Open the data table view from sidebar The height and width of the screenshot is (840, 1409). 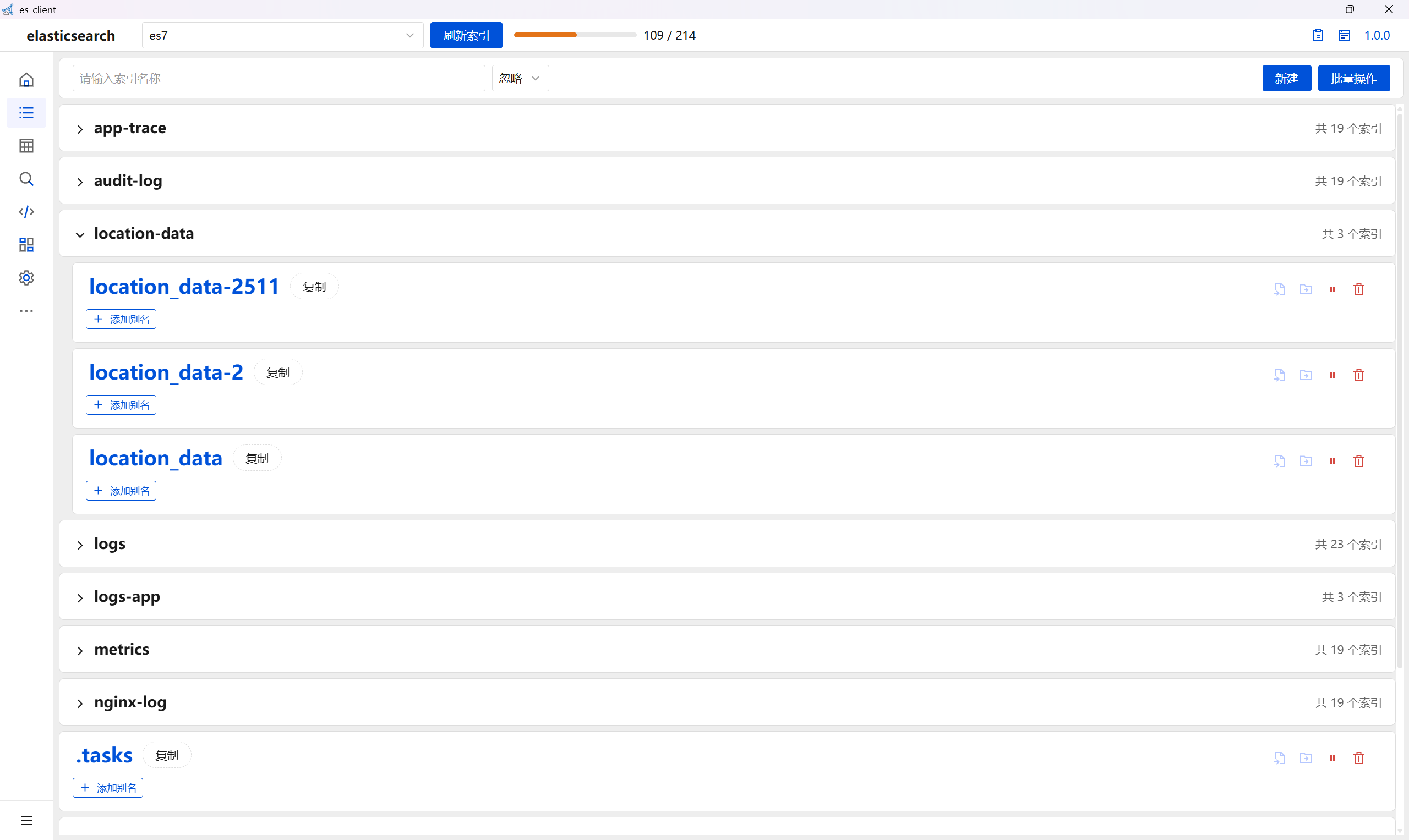[26, 145]
